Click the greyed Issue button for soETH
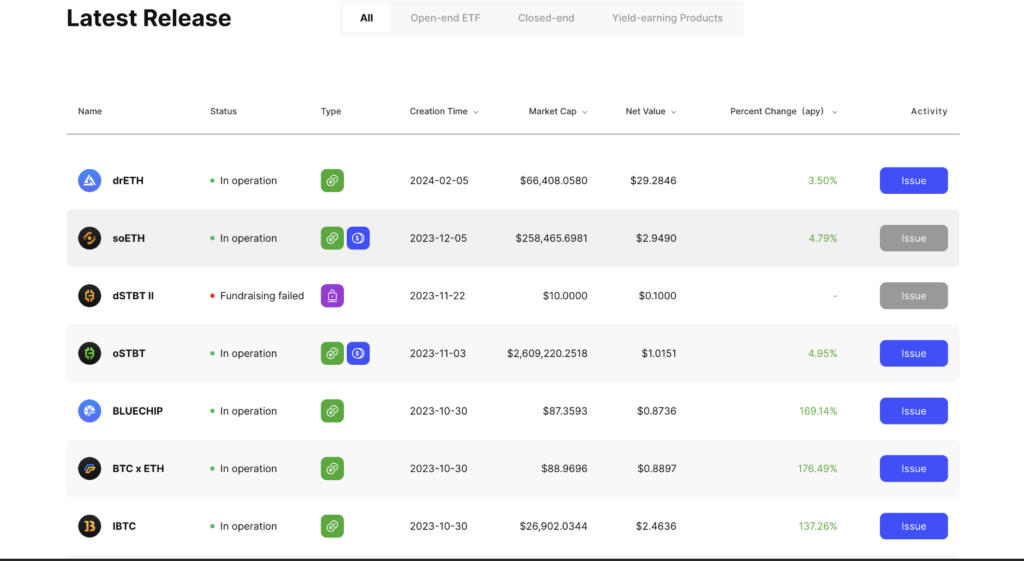This screenshot has height=561, width=1024. tap(914, 238)
